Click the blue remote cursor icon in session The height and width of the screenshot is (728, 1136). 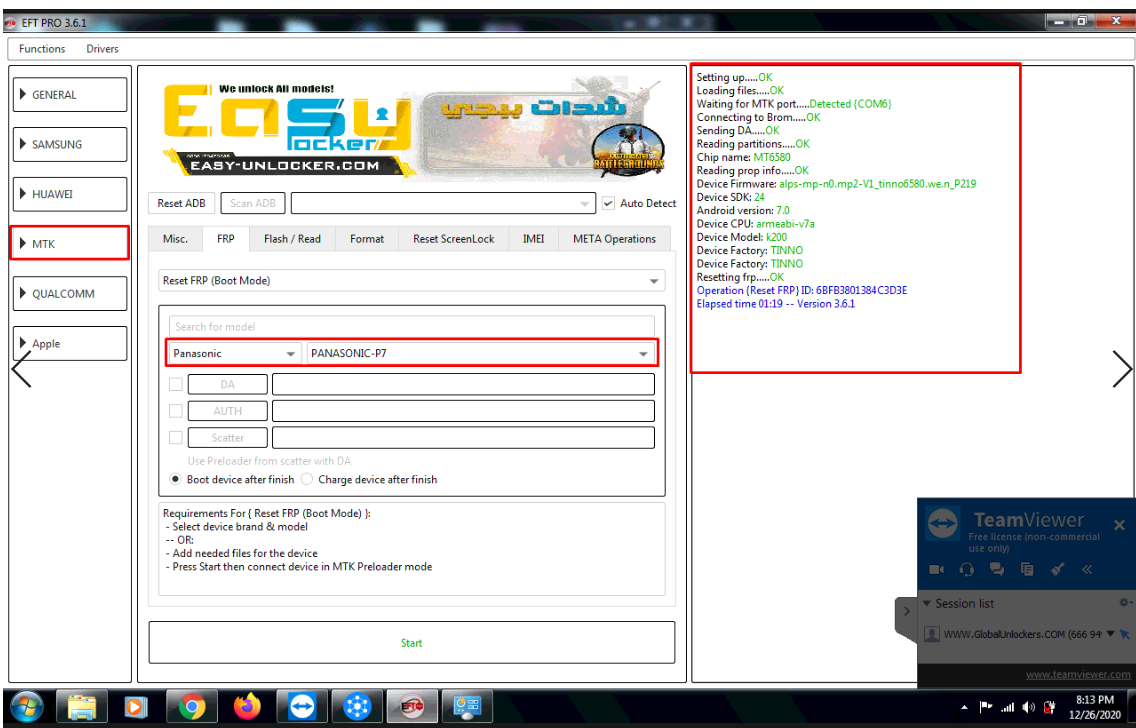(1124, 634)
